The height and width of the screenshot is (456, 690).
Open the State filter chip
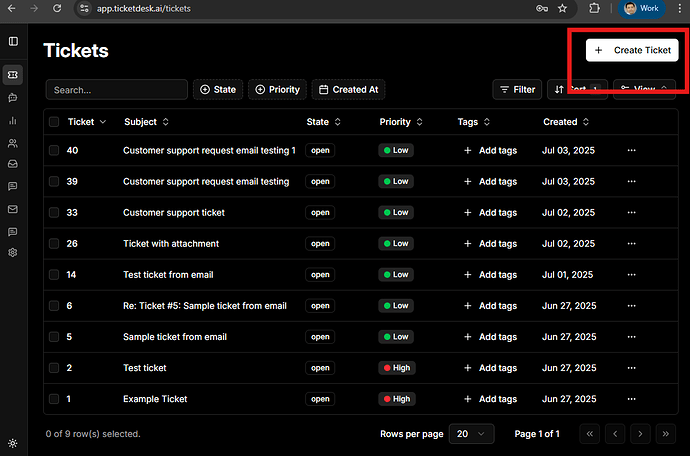pos(218,89)
